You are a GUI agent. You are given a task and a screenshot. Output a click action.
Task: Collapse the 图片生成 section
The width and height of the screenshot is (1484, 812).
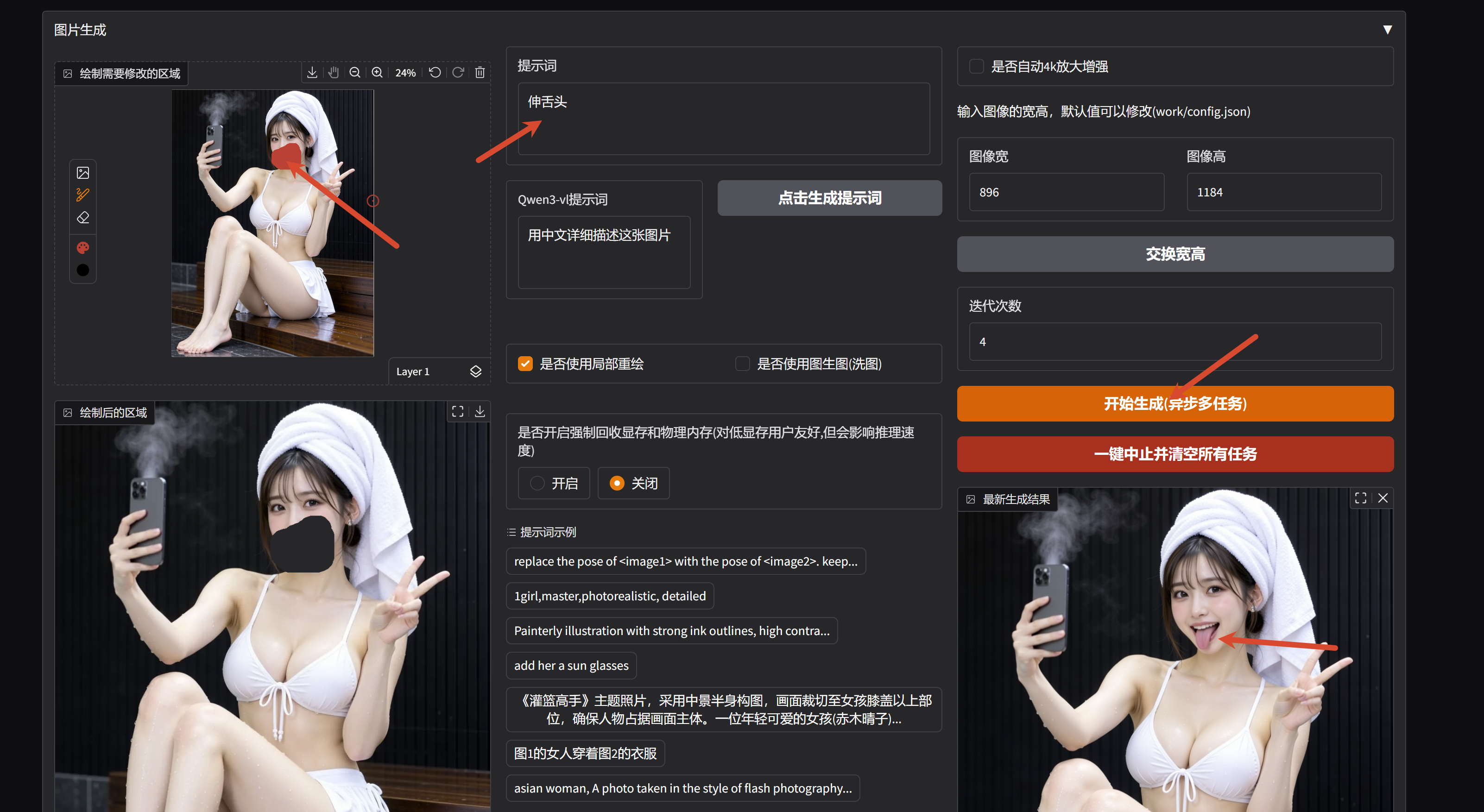coord(1388,30)
